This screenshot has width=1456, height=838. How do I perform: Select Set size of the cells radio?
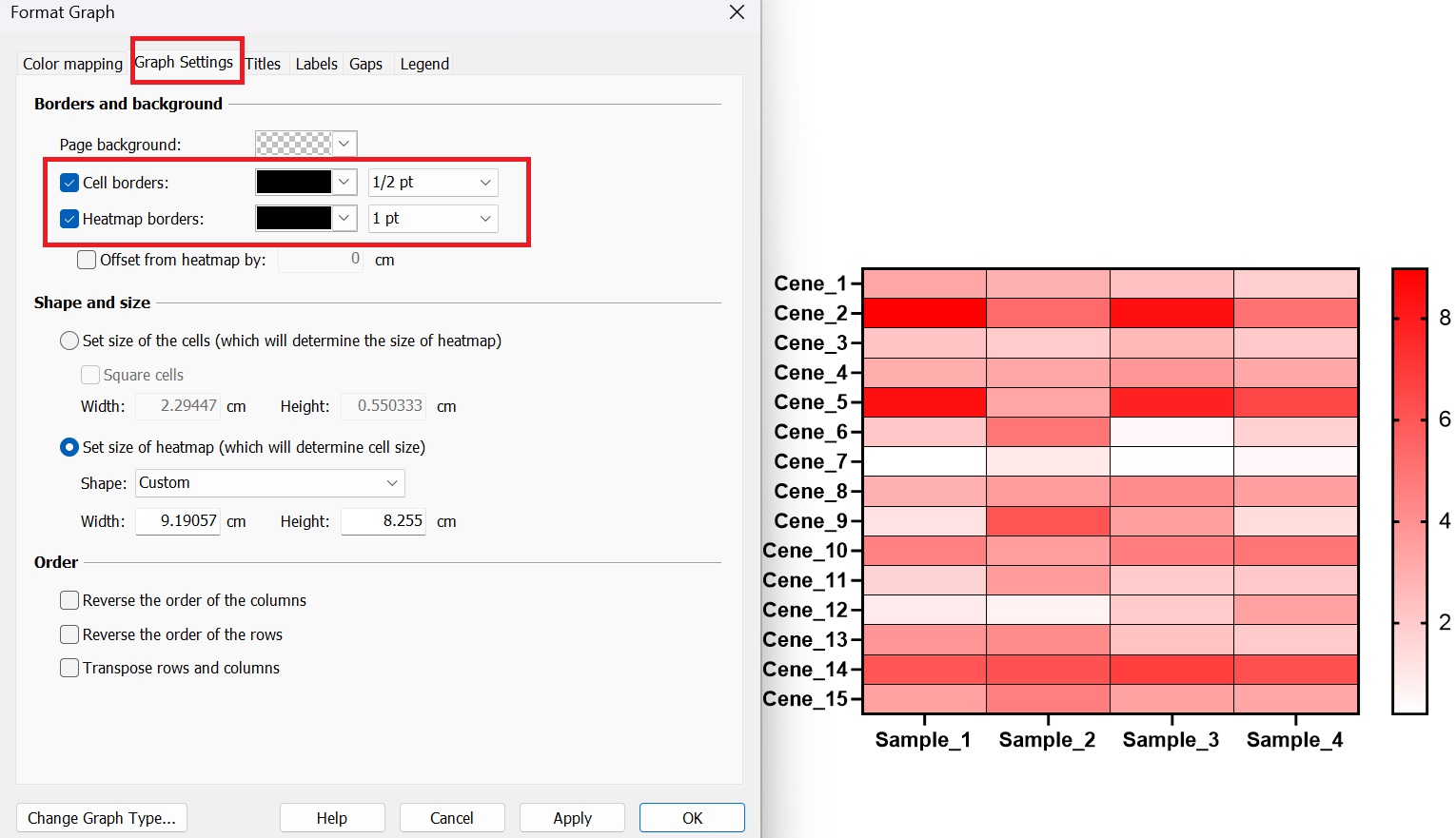point(69,341)
